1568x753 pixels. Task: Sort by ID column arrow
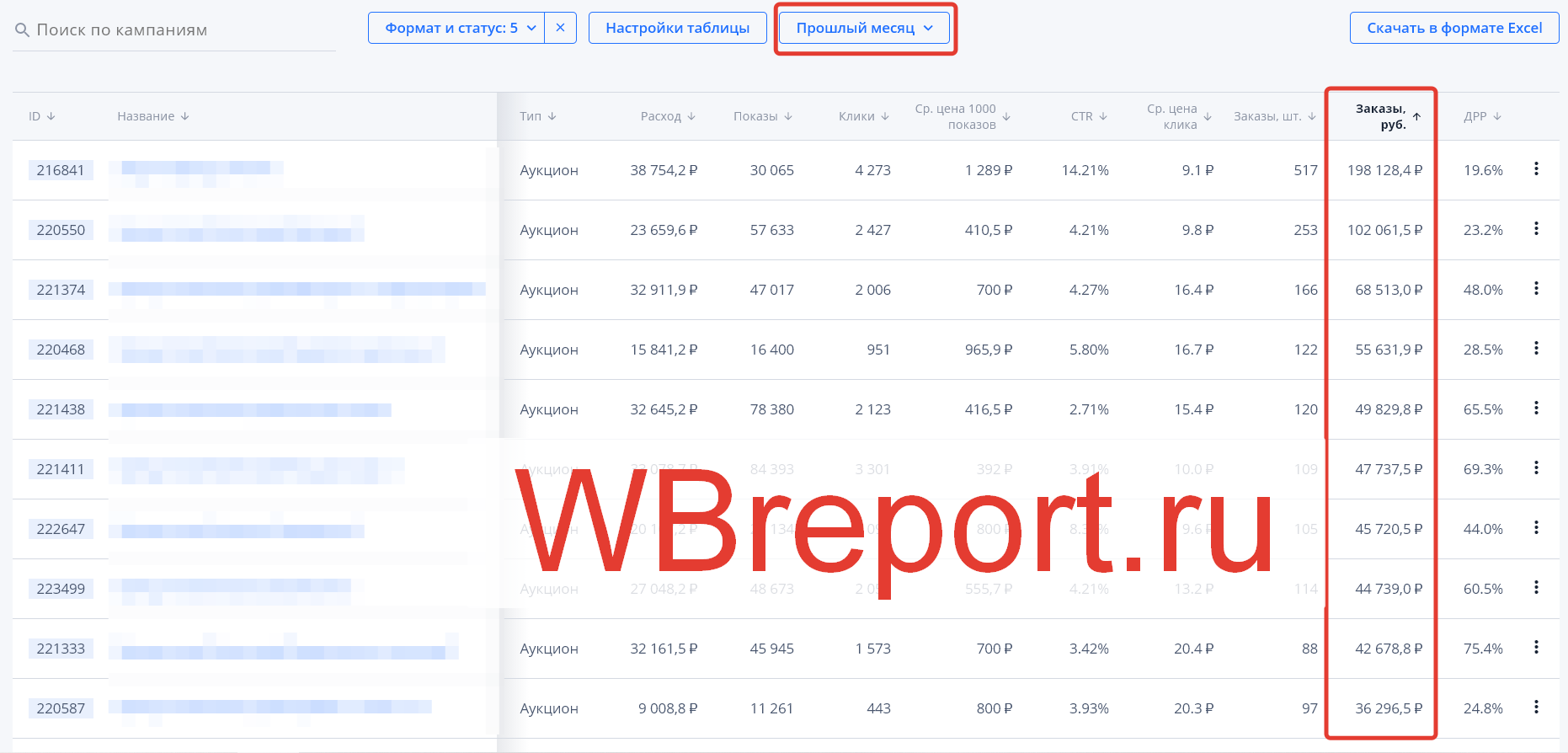(x=51, y=116)
